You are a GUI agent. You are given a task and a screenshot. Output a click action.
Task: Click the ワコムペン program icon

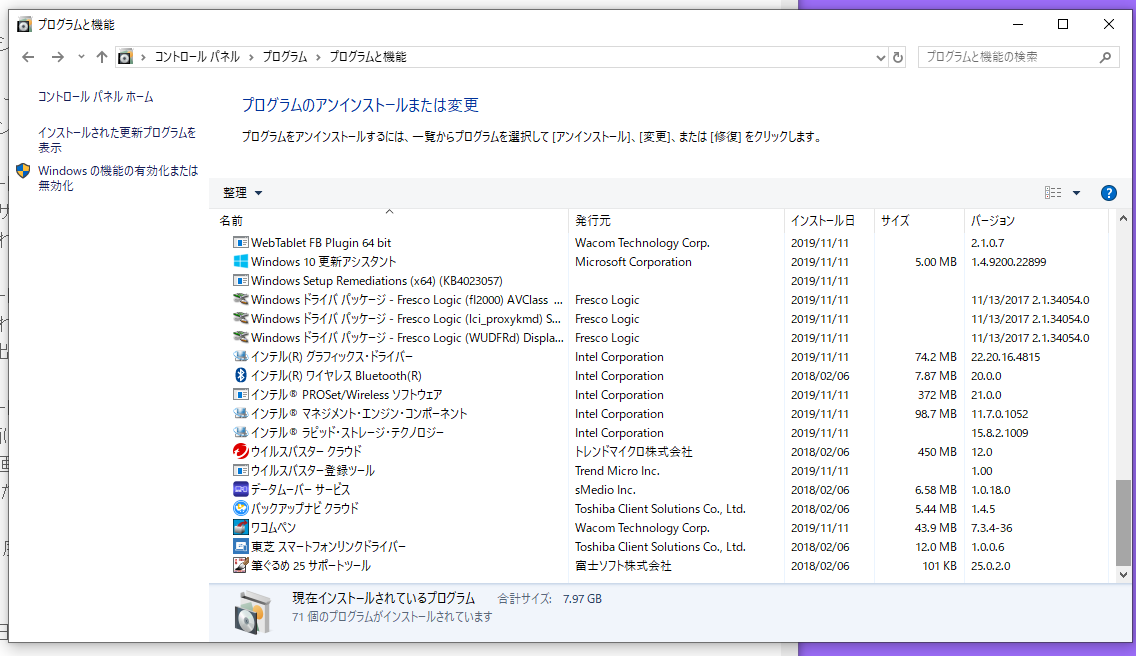240,528
